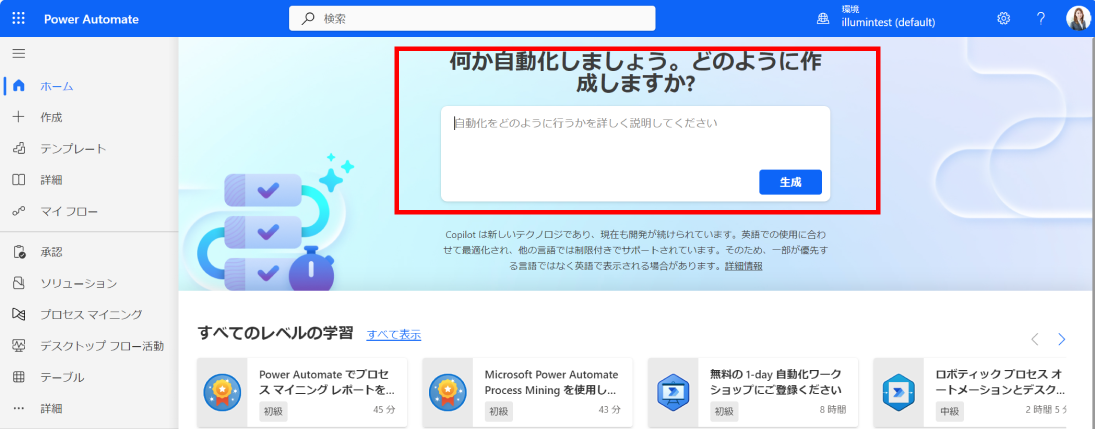Open the ロボティック プロセス オートメーション card title

[x=1001, y=381]
